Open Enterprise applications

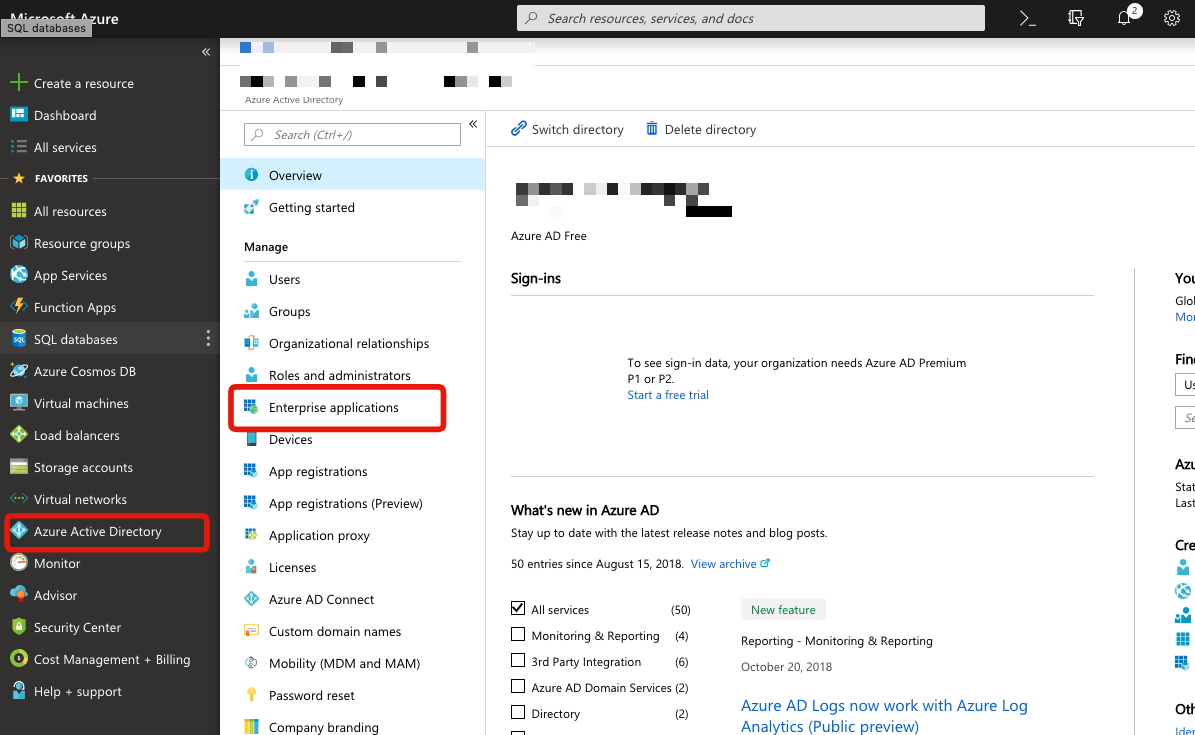click(333, 407)
